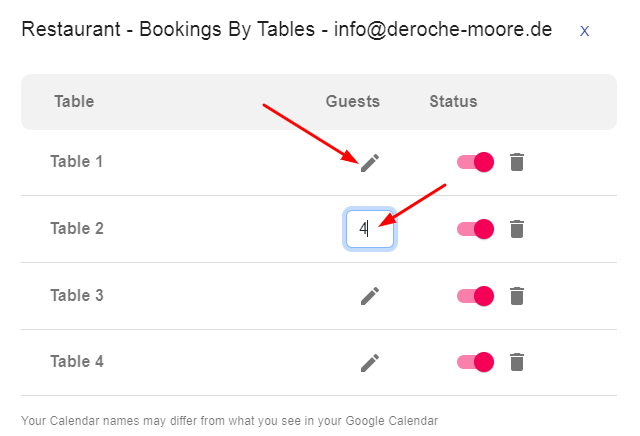
Task: Click the Table 2 guests input field
Action: (x=369, y=229)
